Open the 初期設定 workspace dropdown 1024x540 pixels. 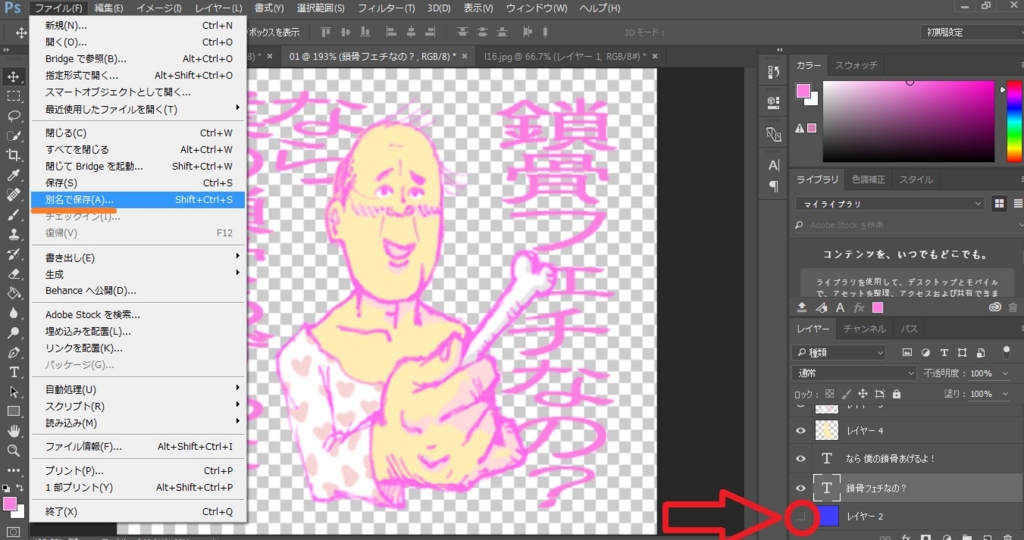pyautogui.click(x=973, y=32)
